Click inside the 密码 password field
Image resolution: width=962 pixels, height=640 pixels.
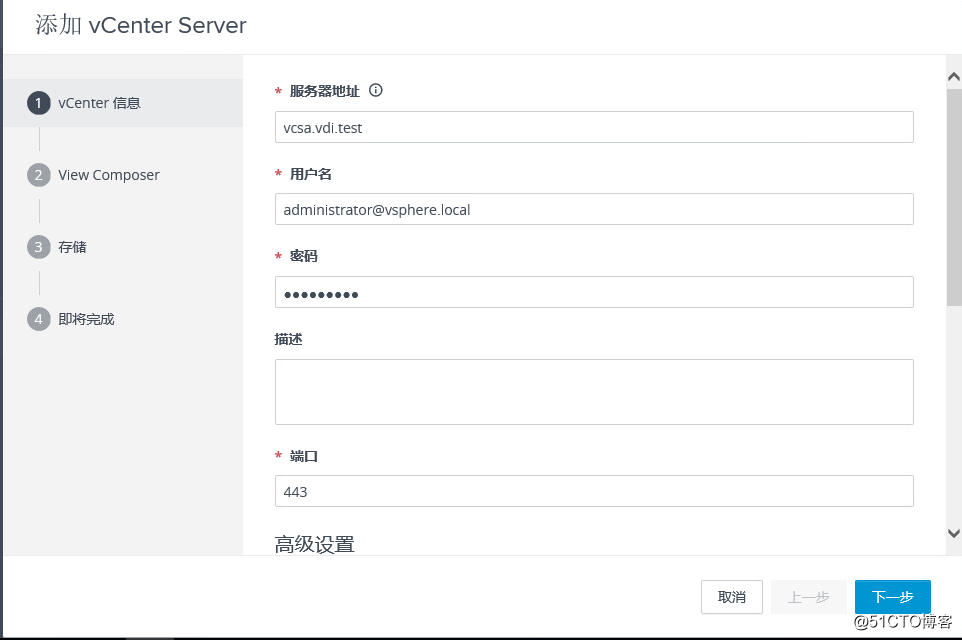pos(594,292)
